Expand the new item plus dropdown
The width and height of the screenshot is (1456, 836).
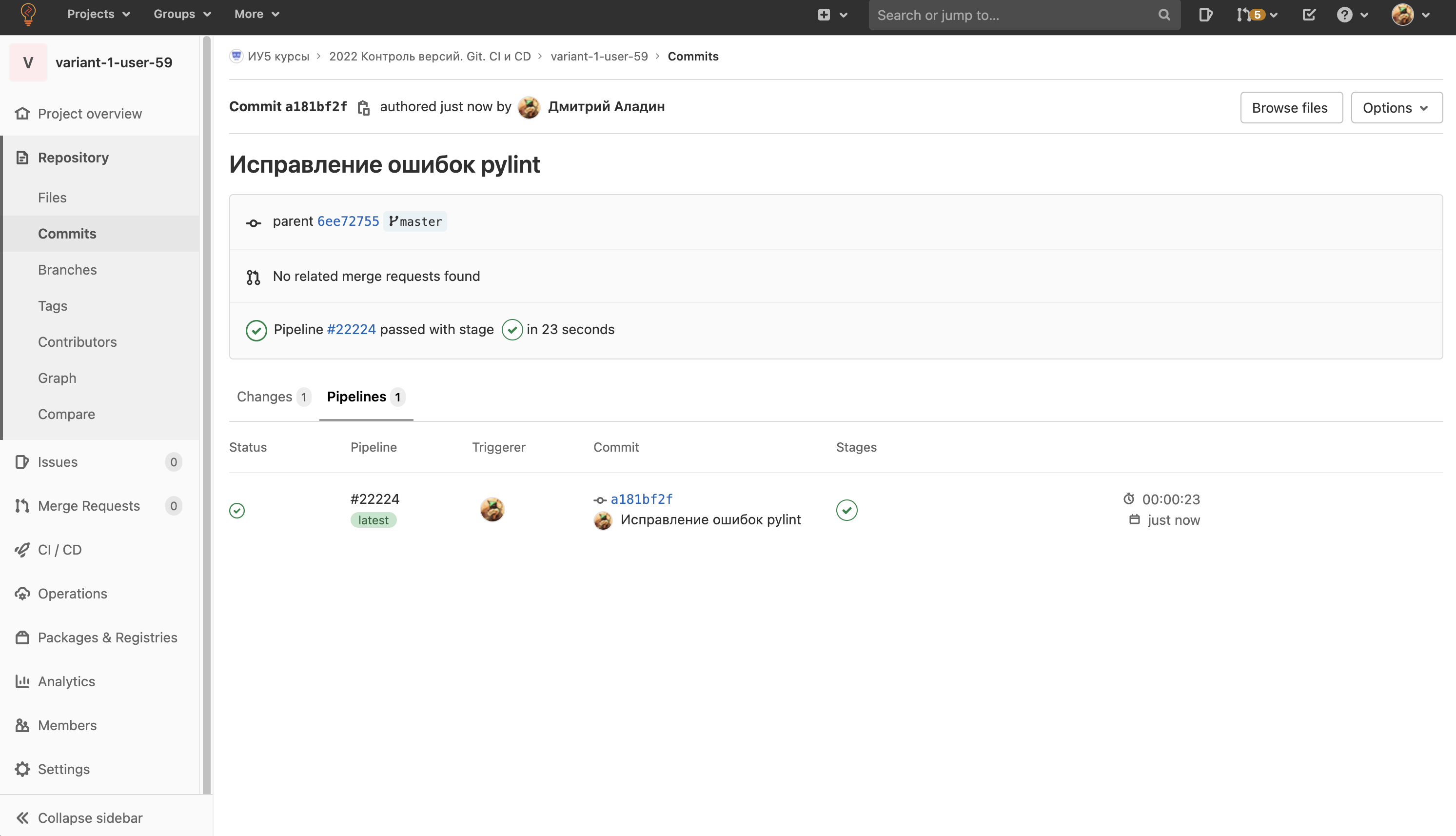point(831,15)
